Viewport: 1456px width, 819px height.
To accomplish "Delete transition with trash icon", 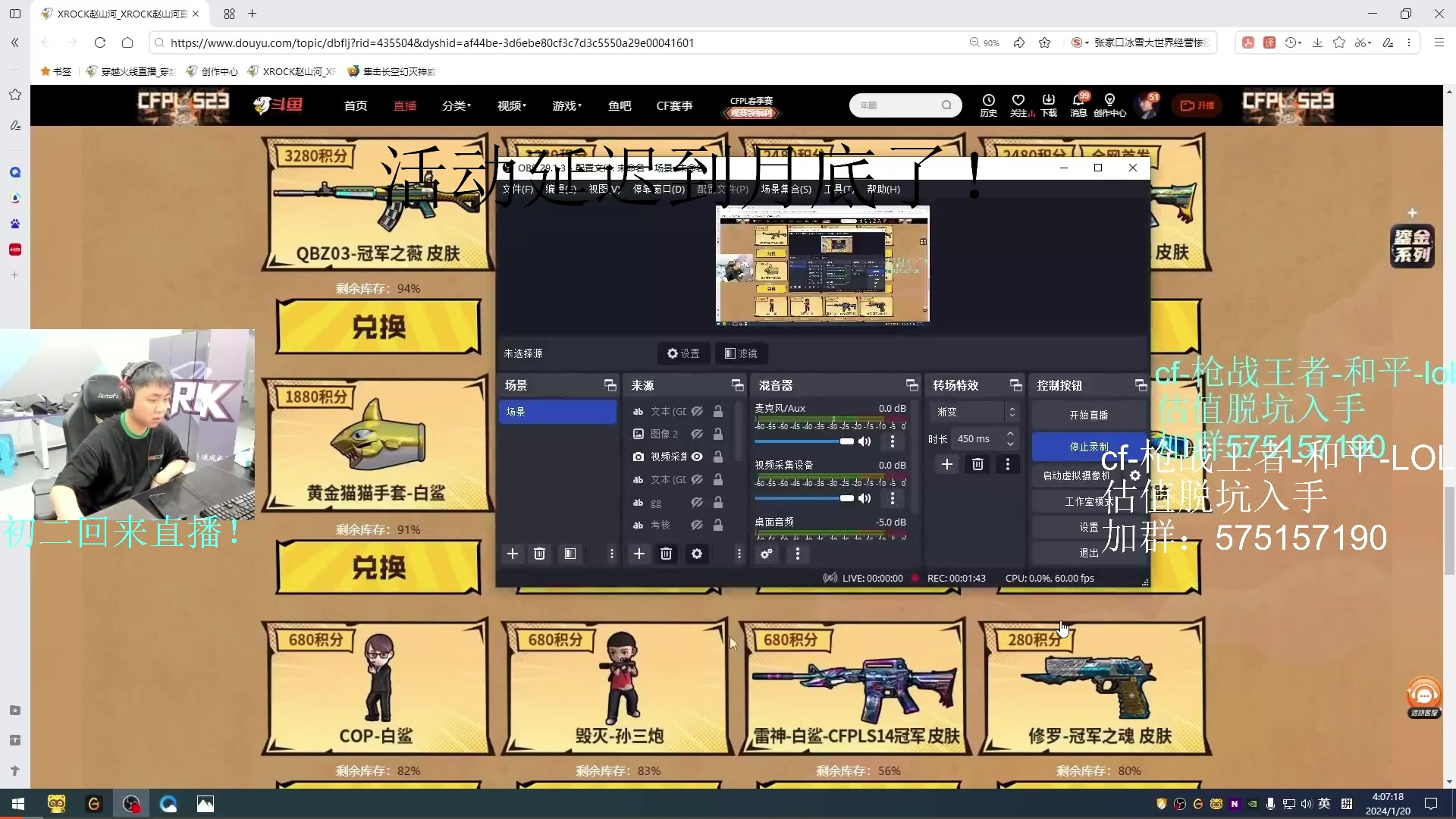I will [977, 464].
